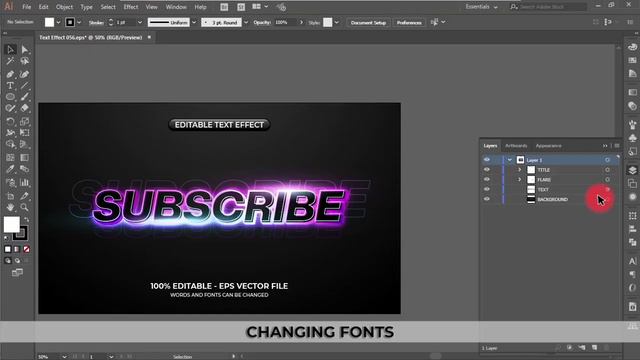Click the large white Fill box in the toolbar
Viewport: 640px width, 360px height.
click(x=11, y=224)
